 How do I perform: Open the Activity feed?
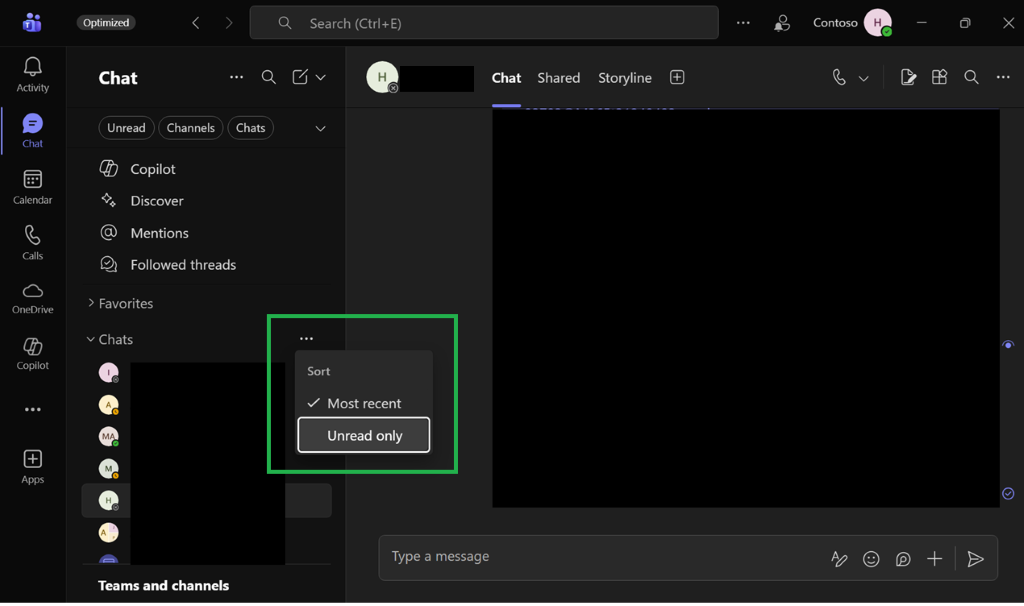coord(32,74)
